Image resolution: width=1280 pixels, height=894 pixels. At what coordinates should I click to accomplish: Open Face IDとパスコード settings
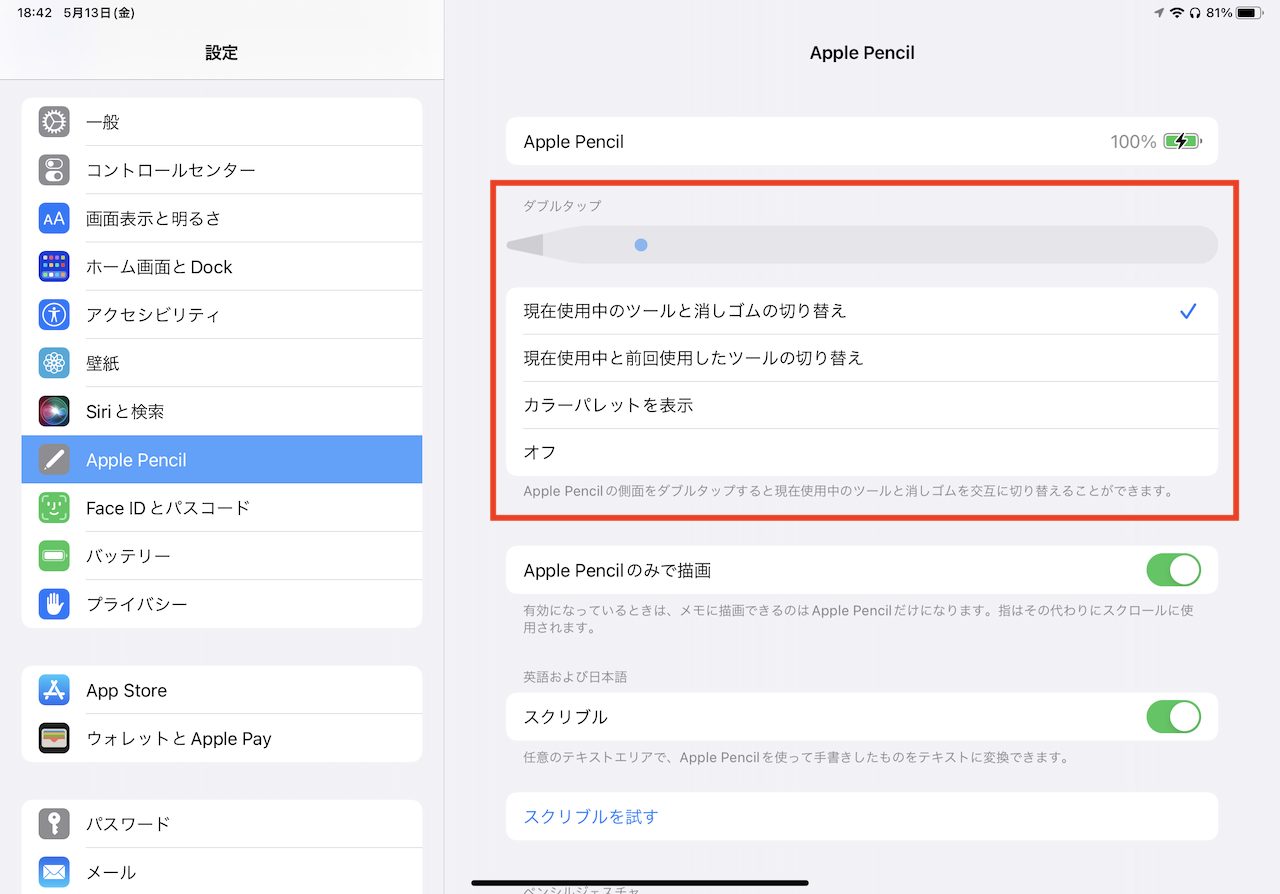tap(222, 508)
